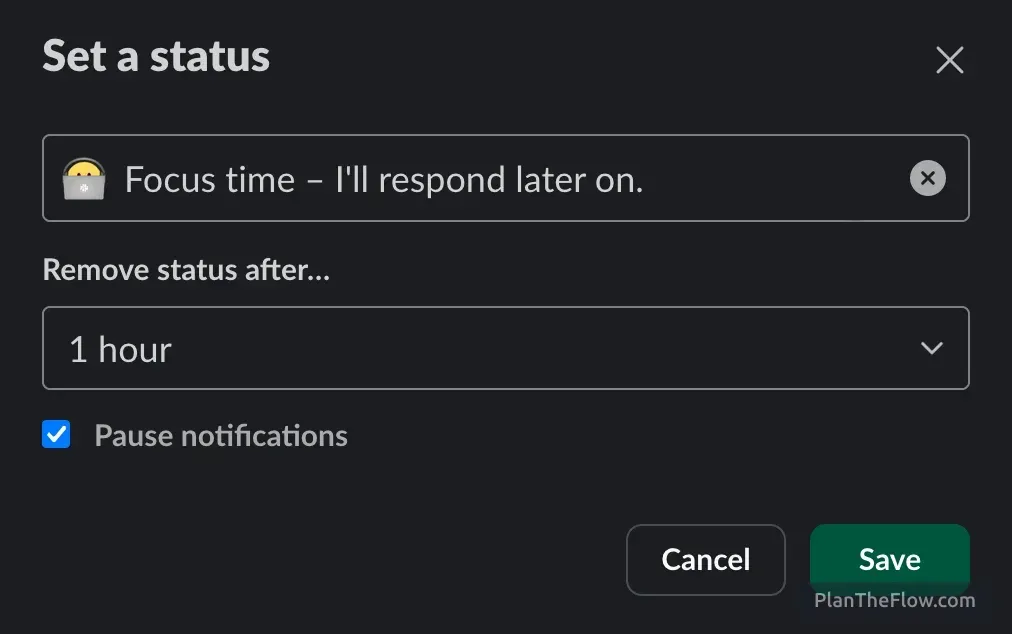Select the Set a status dialog title area

click(x=155, y=57)
